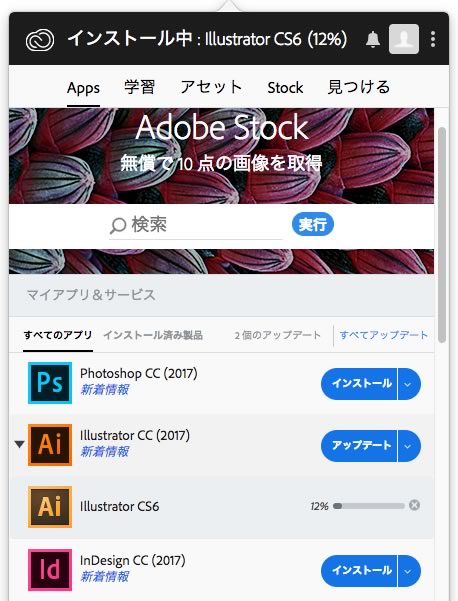The height and width of the screenshot is (601, 458).
Task: Open dropdown arrow next to InDesign install
Action: 409,571
